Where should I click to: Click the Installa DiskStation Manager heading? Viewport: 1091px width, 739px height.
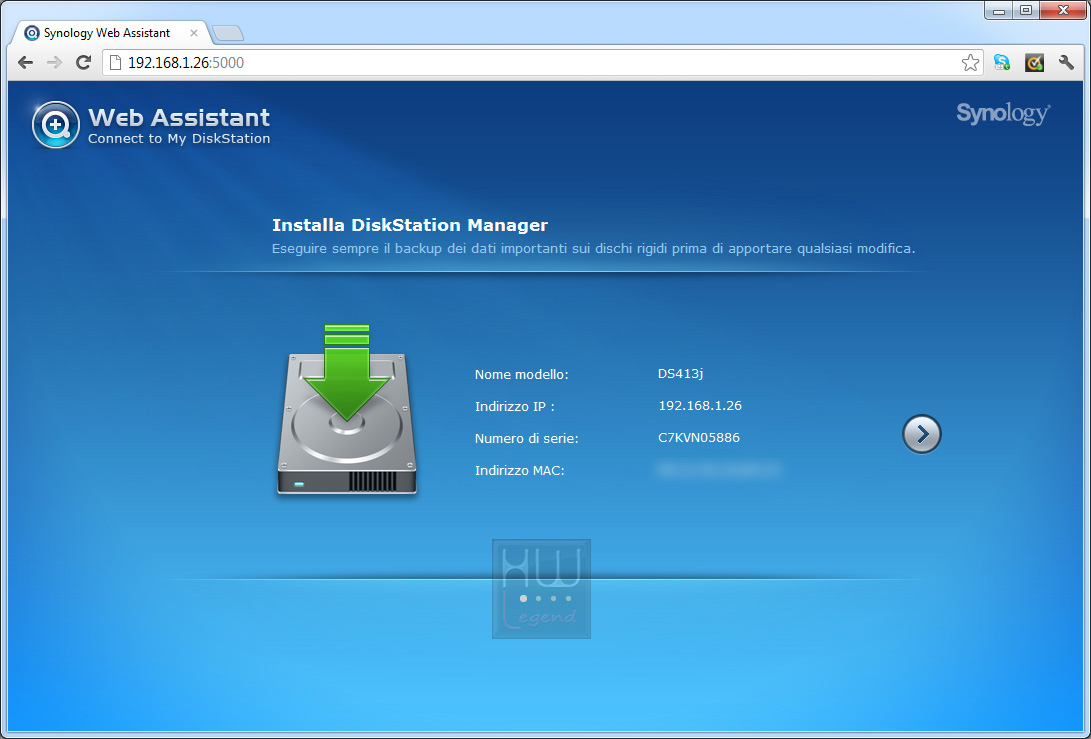(410, 225)
